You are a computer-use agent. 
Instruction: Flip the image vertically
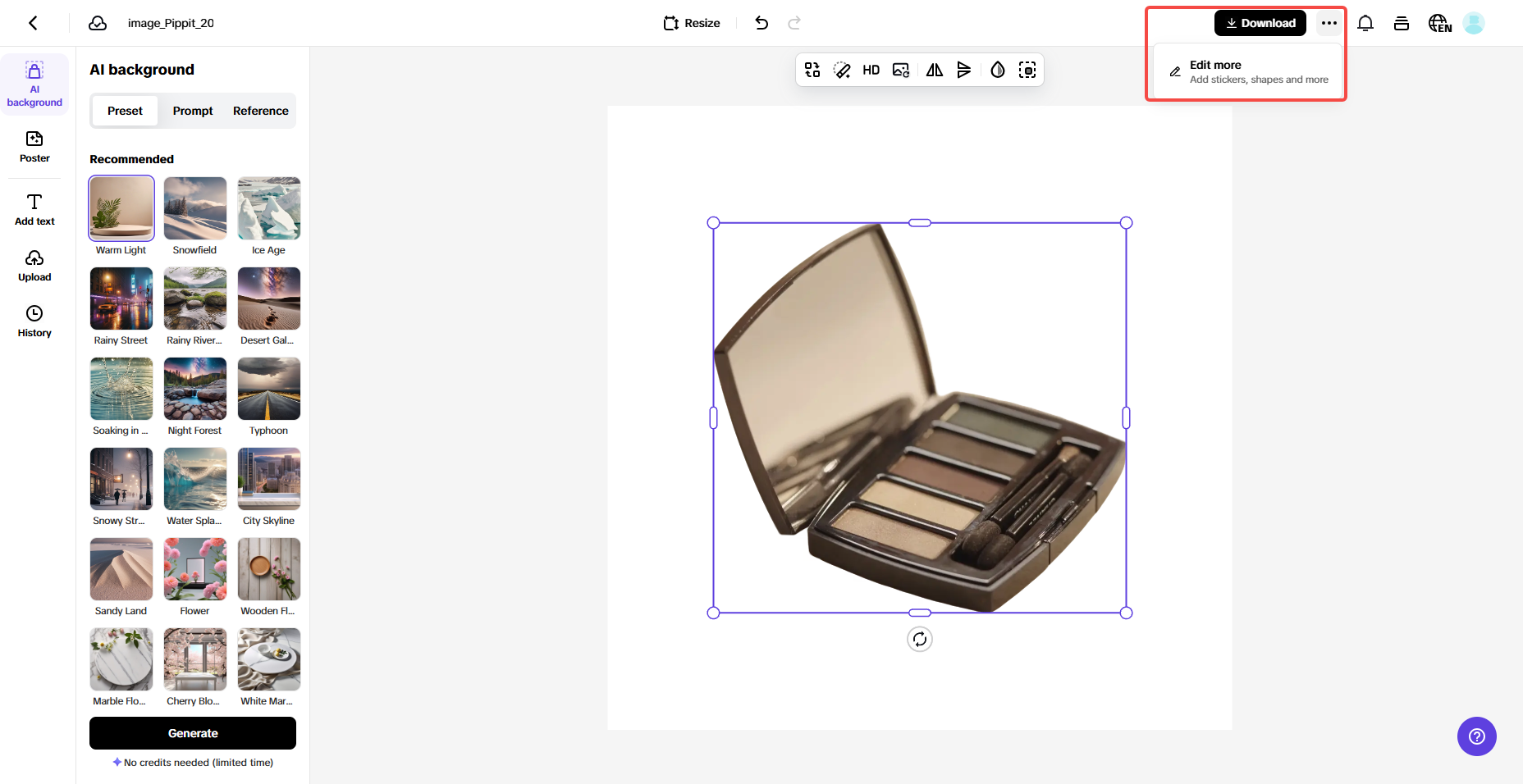click(964, 70)
